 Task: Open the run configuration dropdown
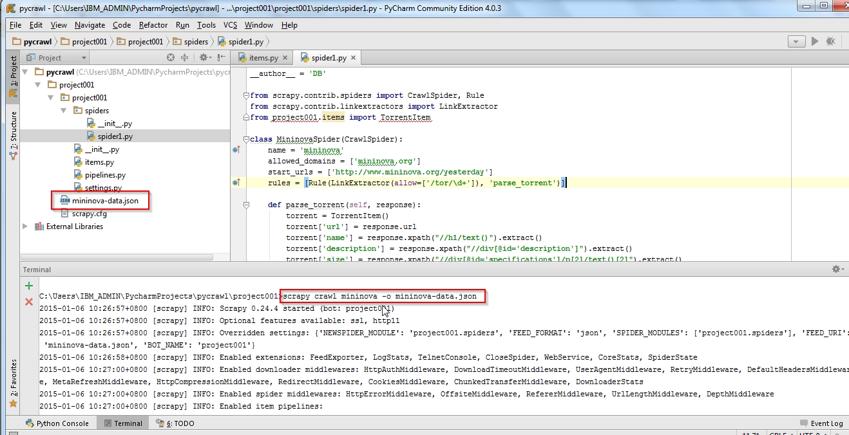coord(796,41)
